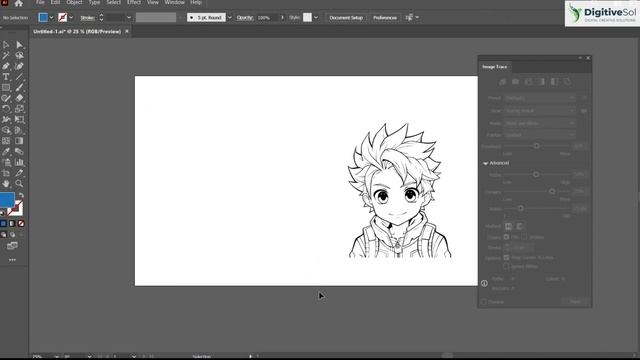Viewport: 640px width, 360px height.
Task: Open fill color dropdown in control bar
Action: [x=51, y=18]
